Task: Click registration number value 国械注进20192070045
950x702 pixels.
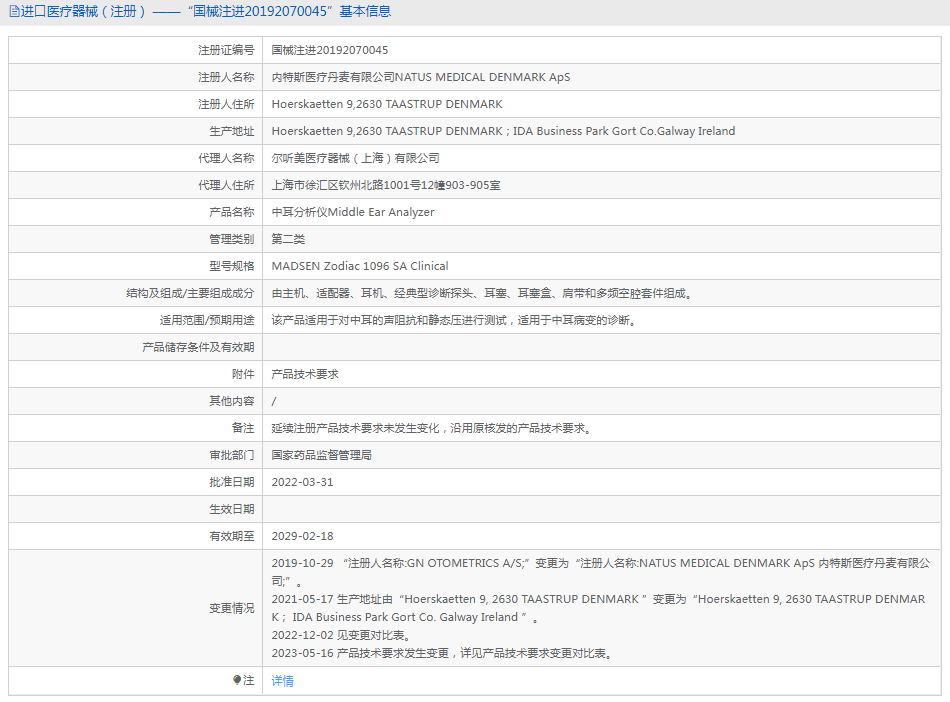Action: tap(330, 50)
